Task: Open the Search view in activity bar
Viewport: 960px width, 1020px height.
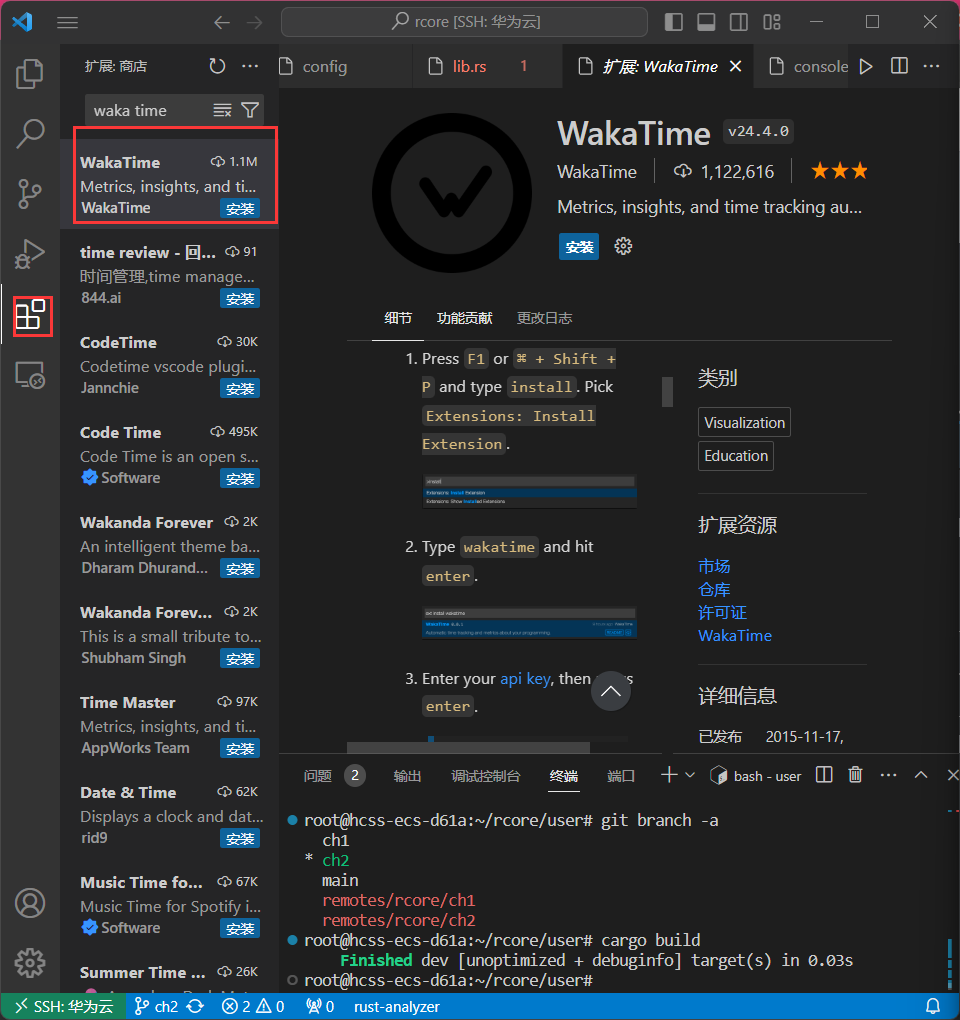Action: [x=30, y=133]
